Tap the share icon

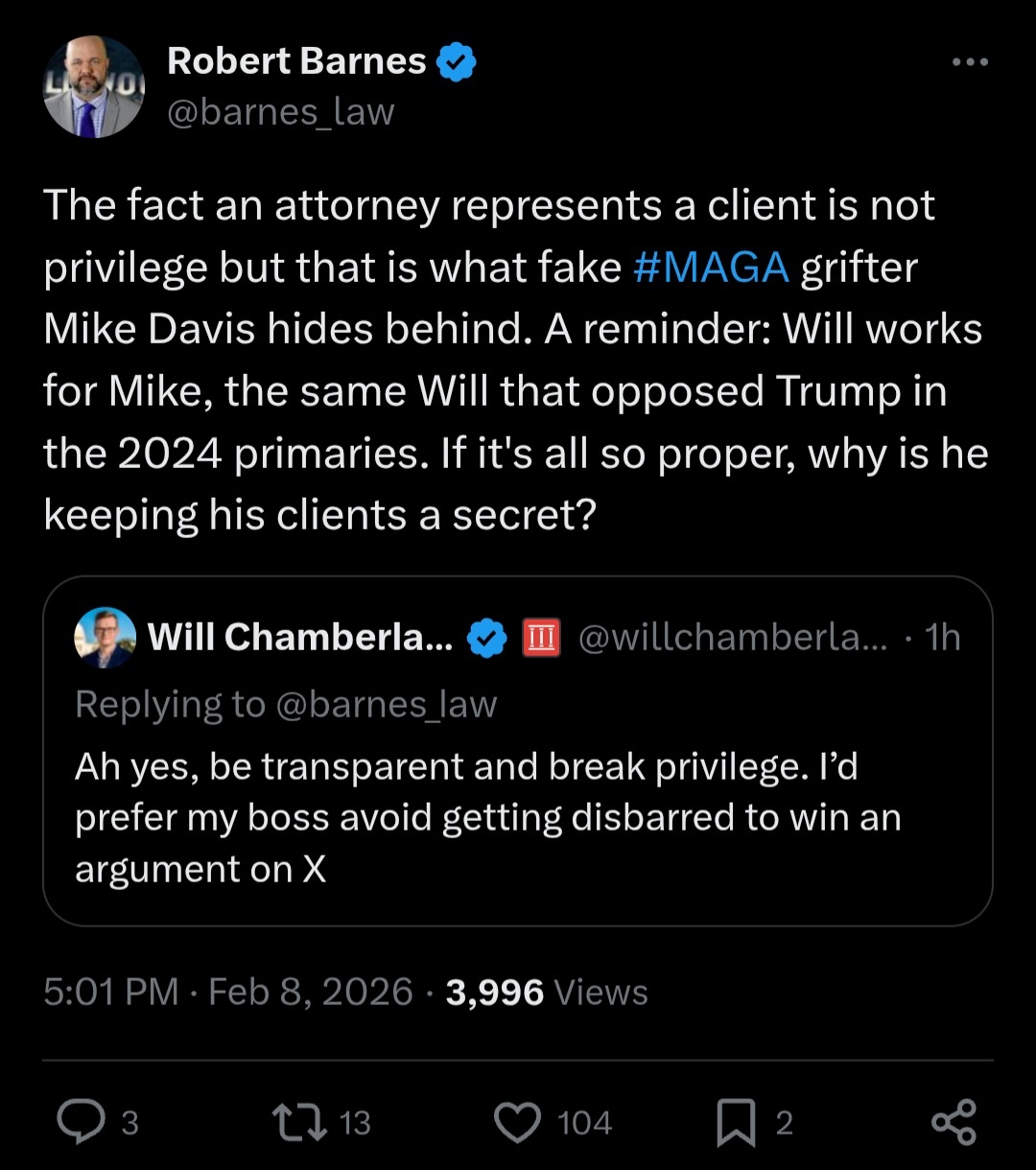954,1122
